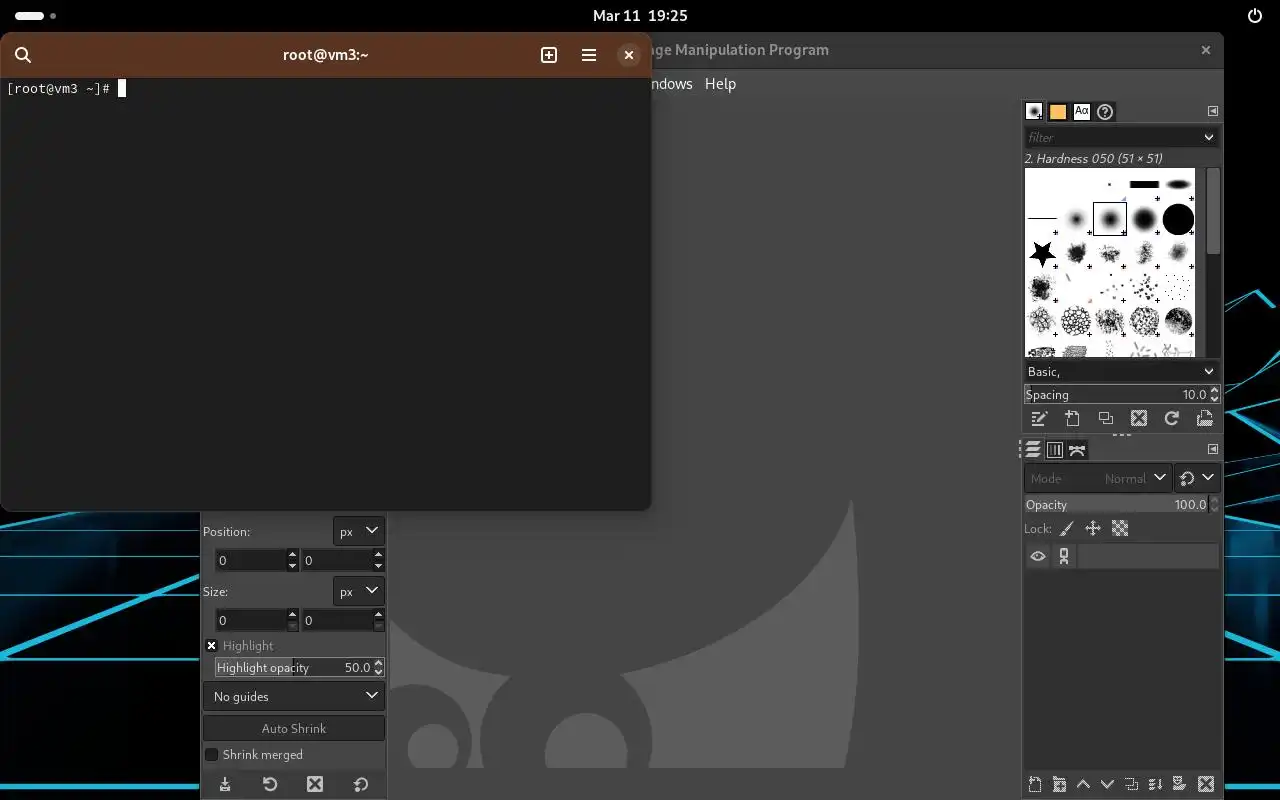Increase brush Spacing with the stepper
The image size is (1280, 800).
(x=1215, y=390)
